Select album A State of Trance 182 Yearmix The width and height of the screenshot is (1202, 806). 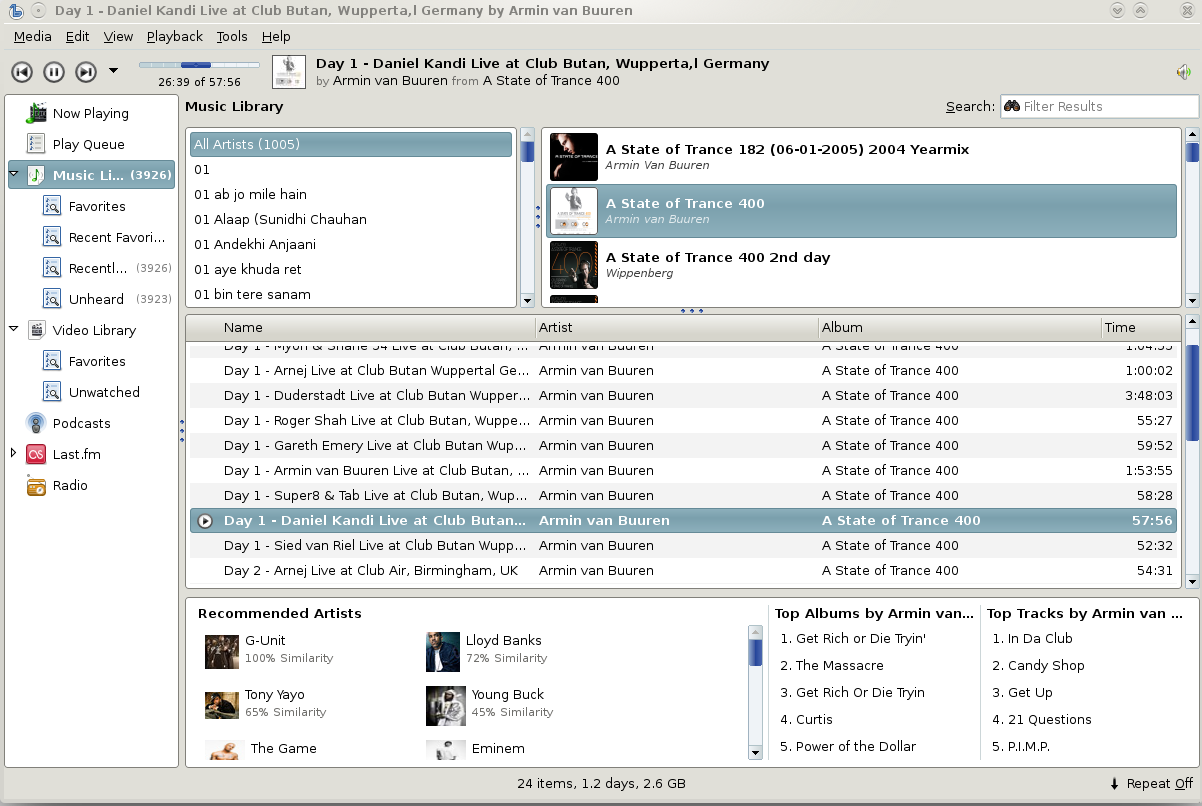click(861, 157)
